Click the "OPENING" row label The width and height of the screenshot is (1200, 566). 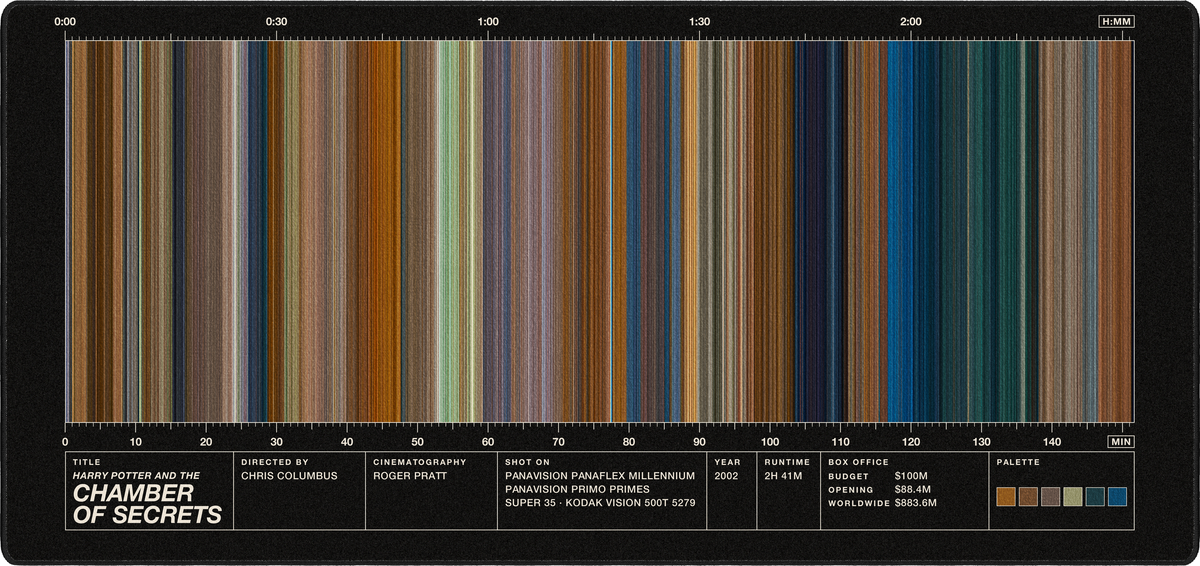[x=851, y=490]
